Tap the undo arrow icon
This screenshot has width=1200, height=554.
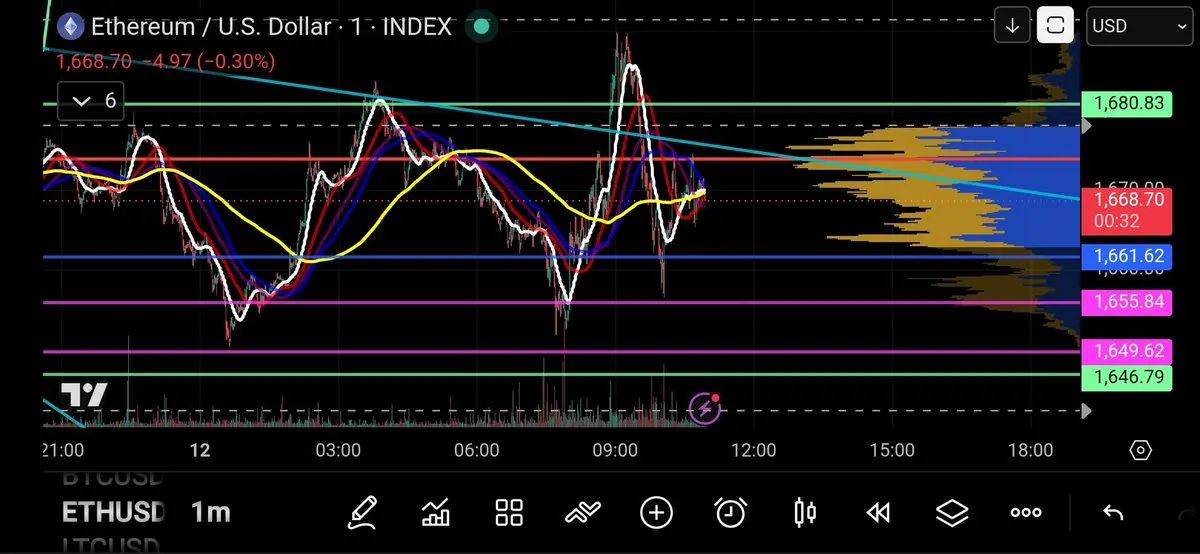pos(1113,513)
